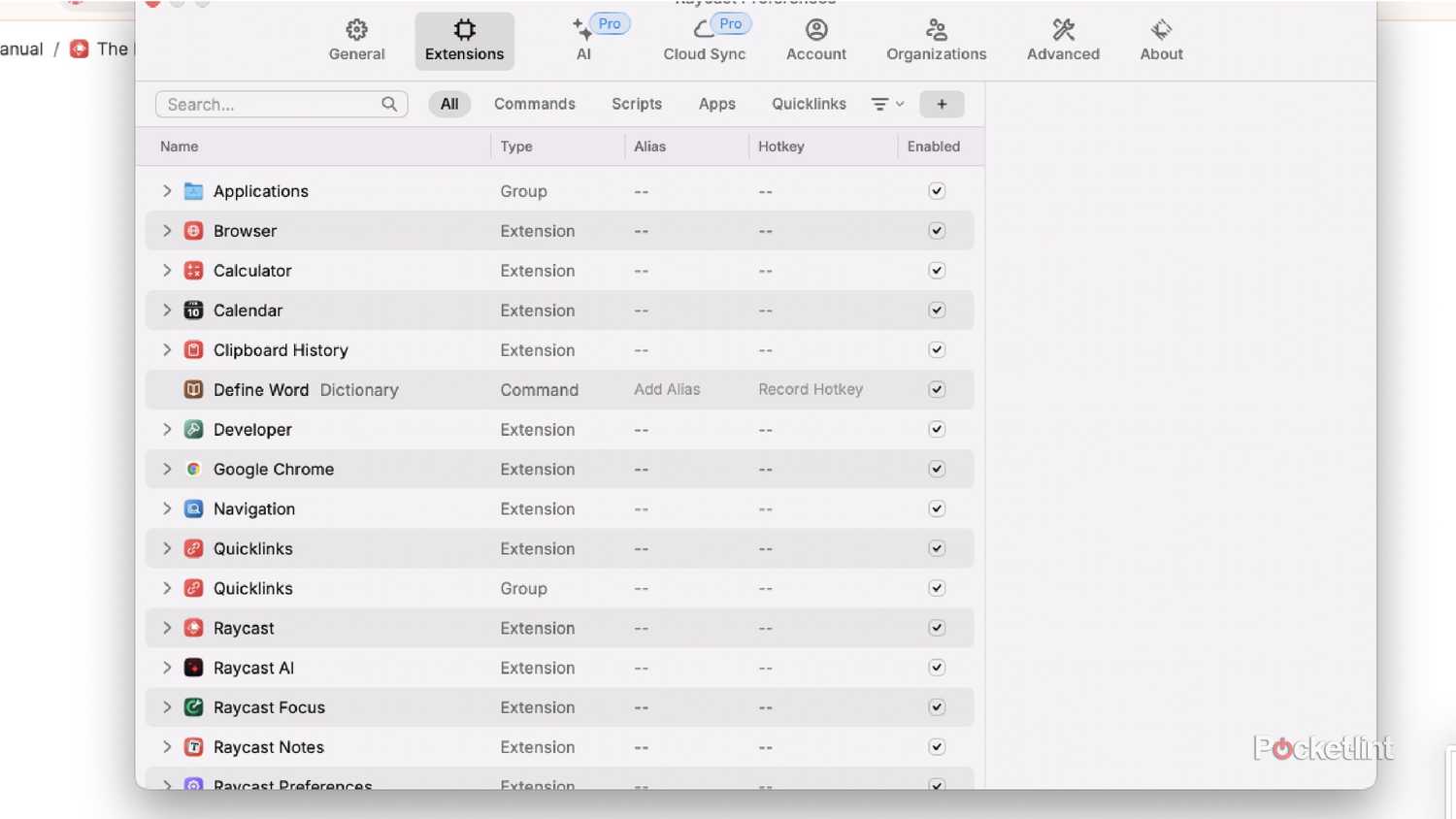Open Advanced settings tools icon

point(1062,29)
